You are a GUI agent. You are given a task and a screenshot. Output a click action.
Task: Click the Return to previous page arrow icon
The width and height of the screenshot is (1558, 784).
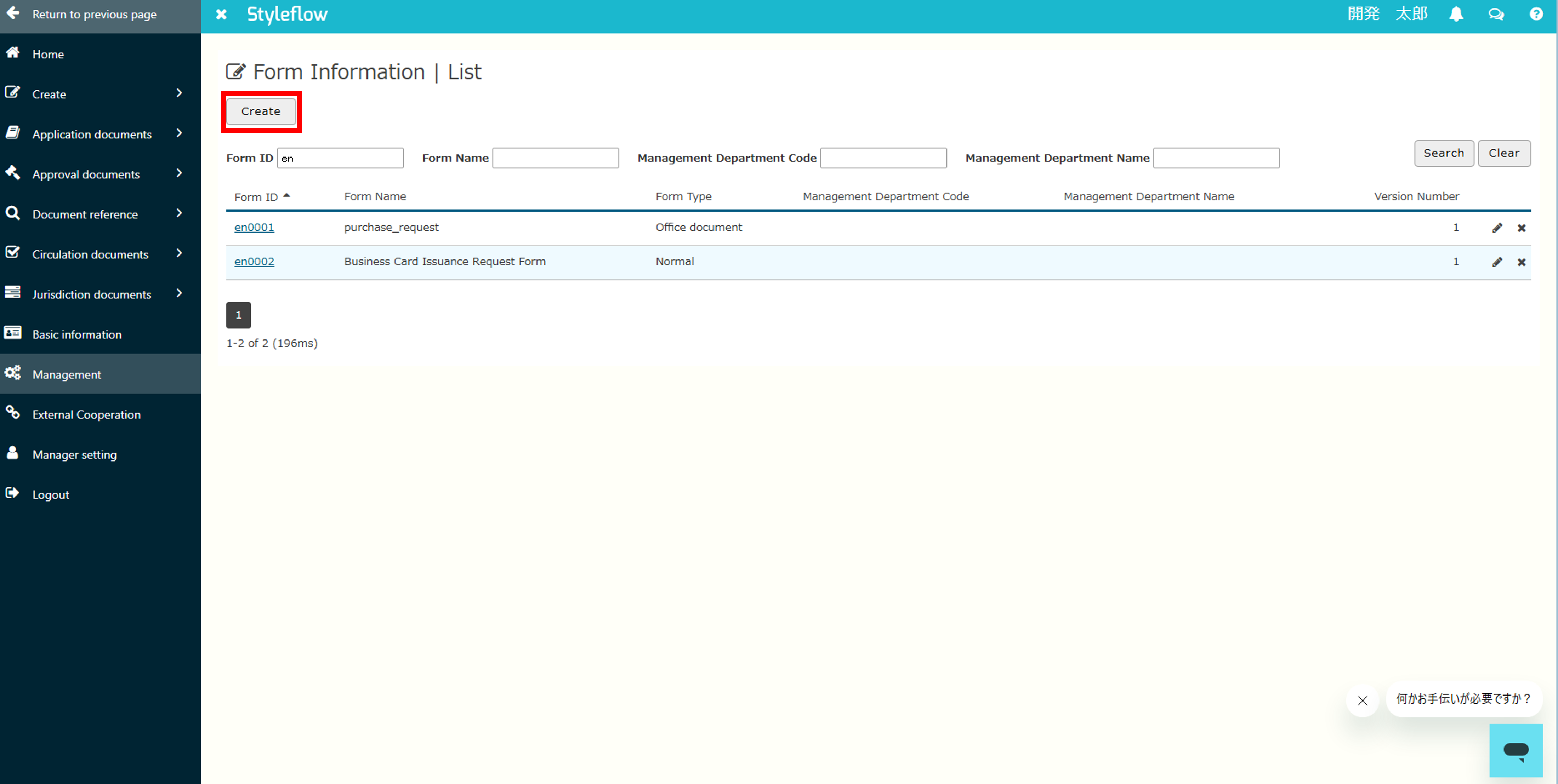click(13, 13)
